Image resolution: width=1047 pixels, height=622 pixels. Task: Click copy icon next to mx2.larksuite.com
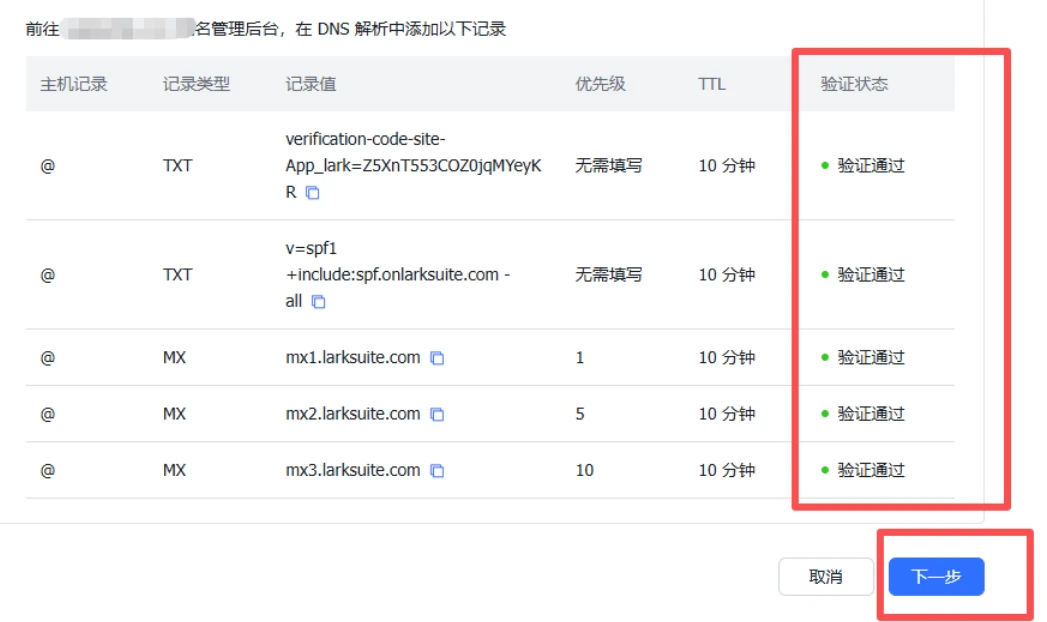coord(437,414)
